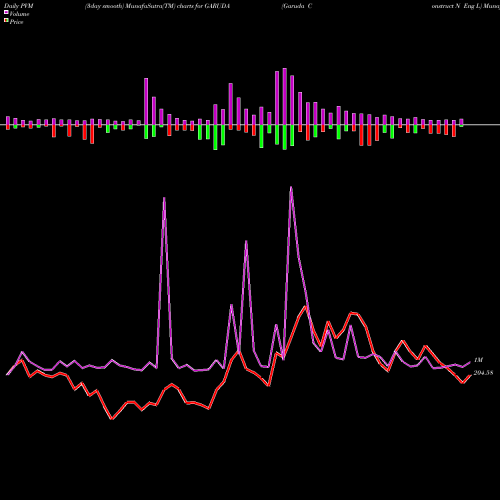Viewport: 500px width, 500px height.
Task: Click the 'Daily PVM' title text
Action: click(x=19, y=6)
